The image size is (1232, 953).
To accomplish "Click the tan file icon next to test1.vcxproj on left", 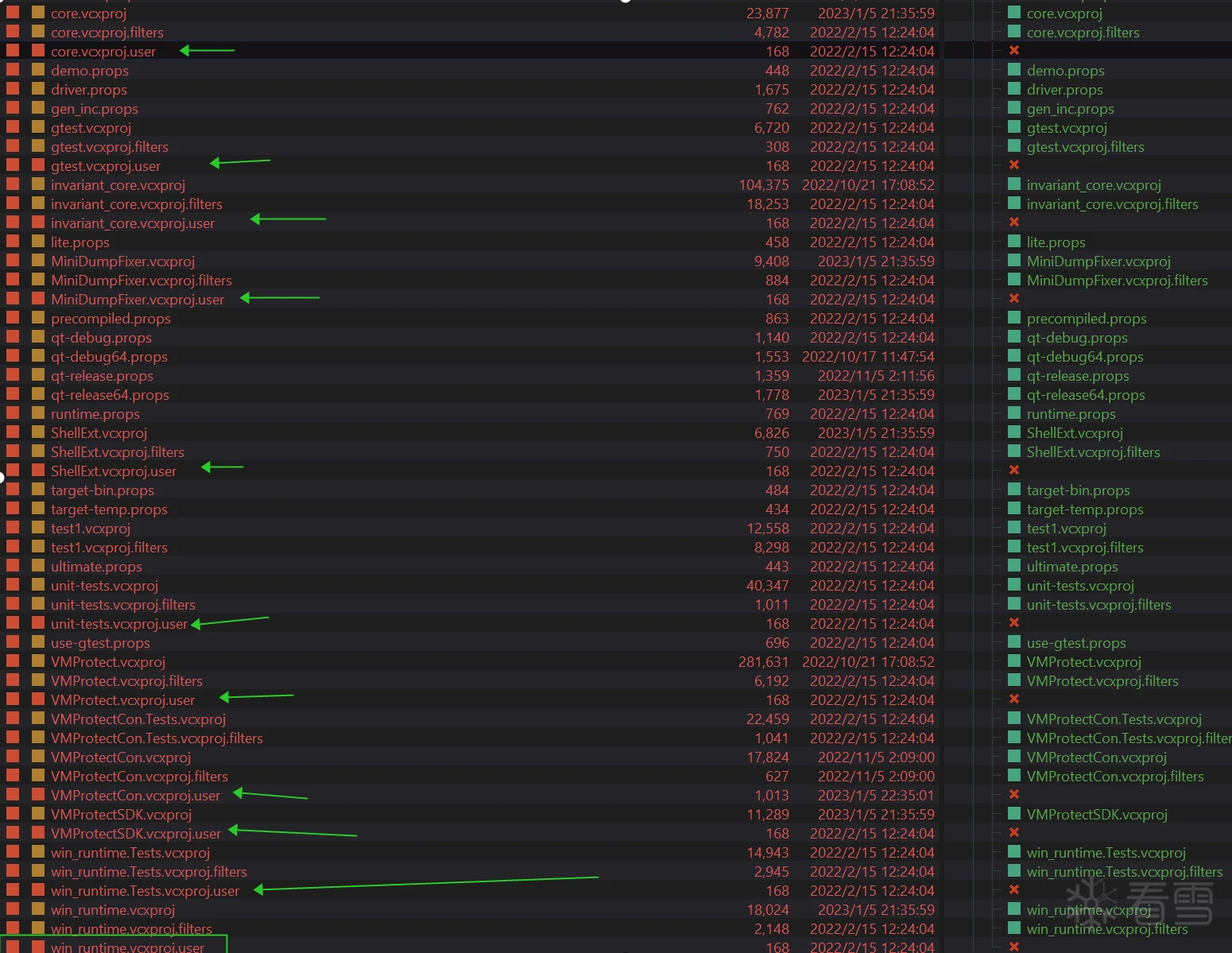I will pos(38,528).
